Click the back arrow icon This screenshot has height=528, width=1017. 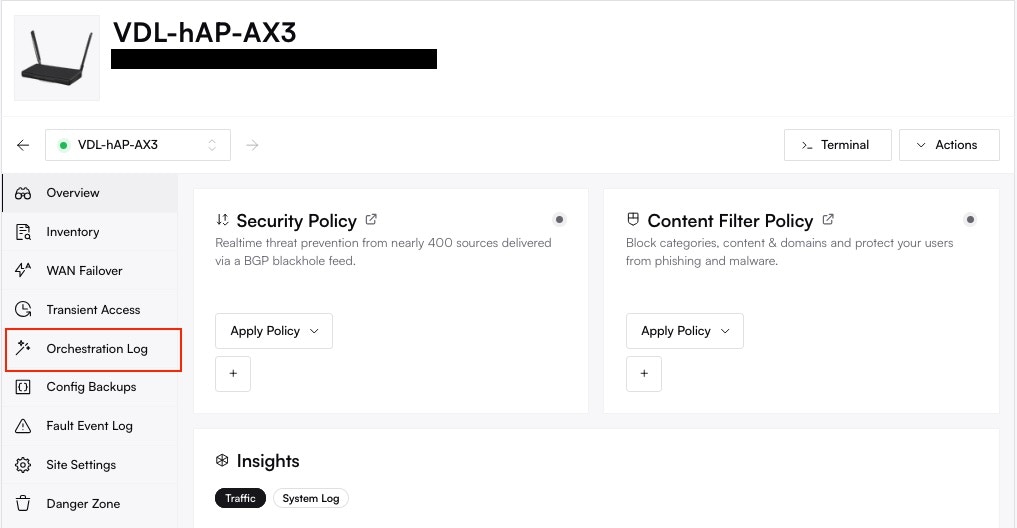[x=23, y=145]
